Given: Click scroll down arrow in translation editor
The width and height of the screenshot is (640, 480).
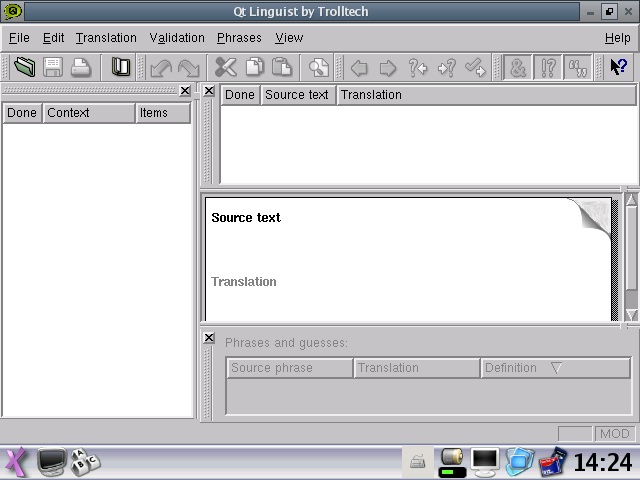Looking at the screenshot, I should (631, 315).
